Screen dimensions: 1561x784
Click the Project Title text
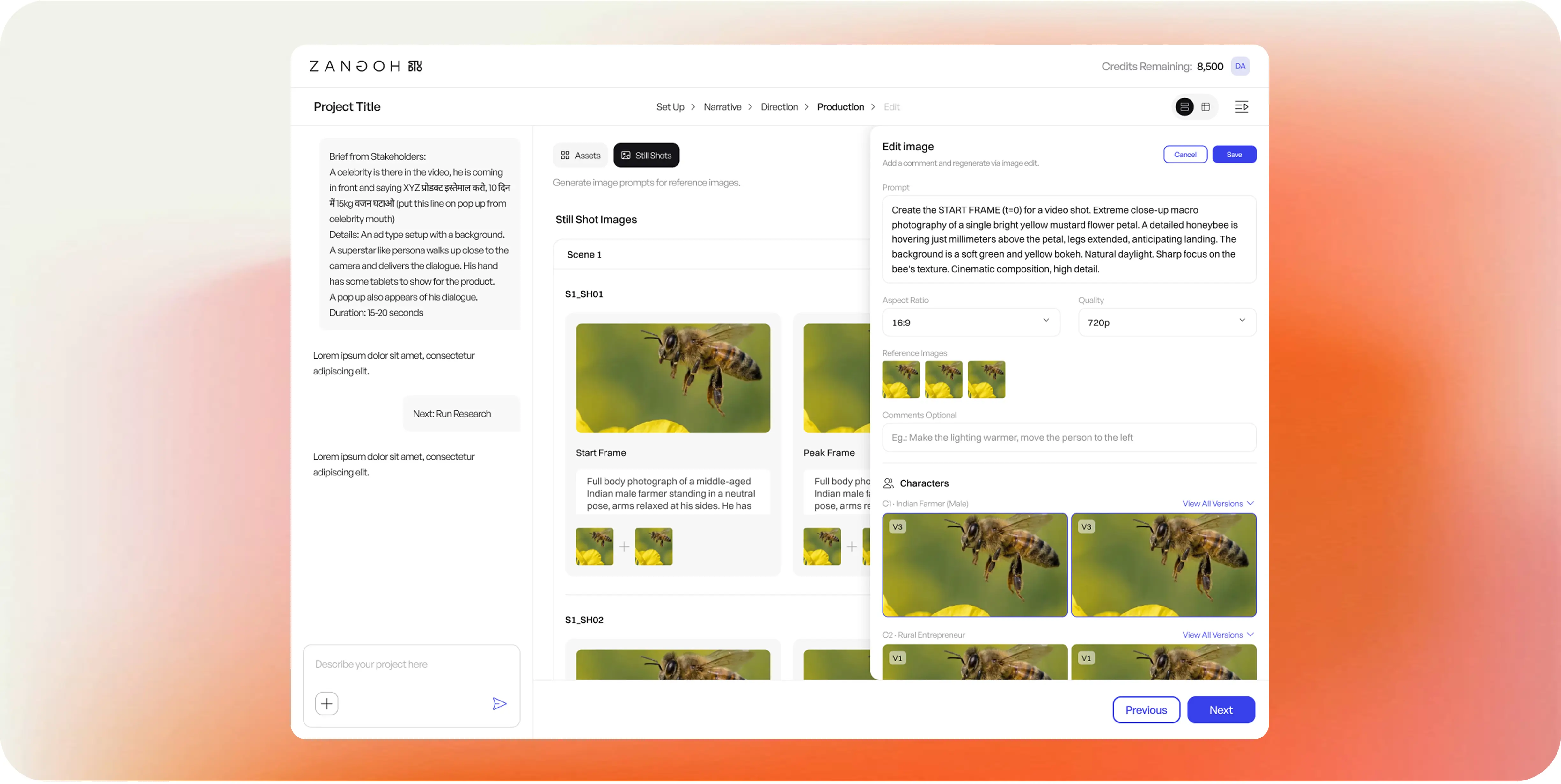pyautogui.click(x=347, y=107)
